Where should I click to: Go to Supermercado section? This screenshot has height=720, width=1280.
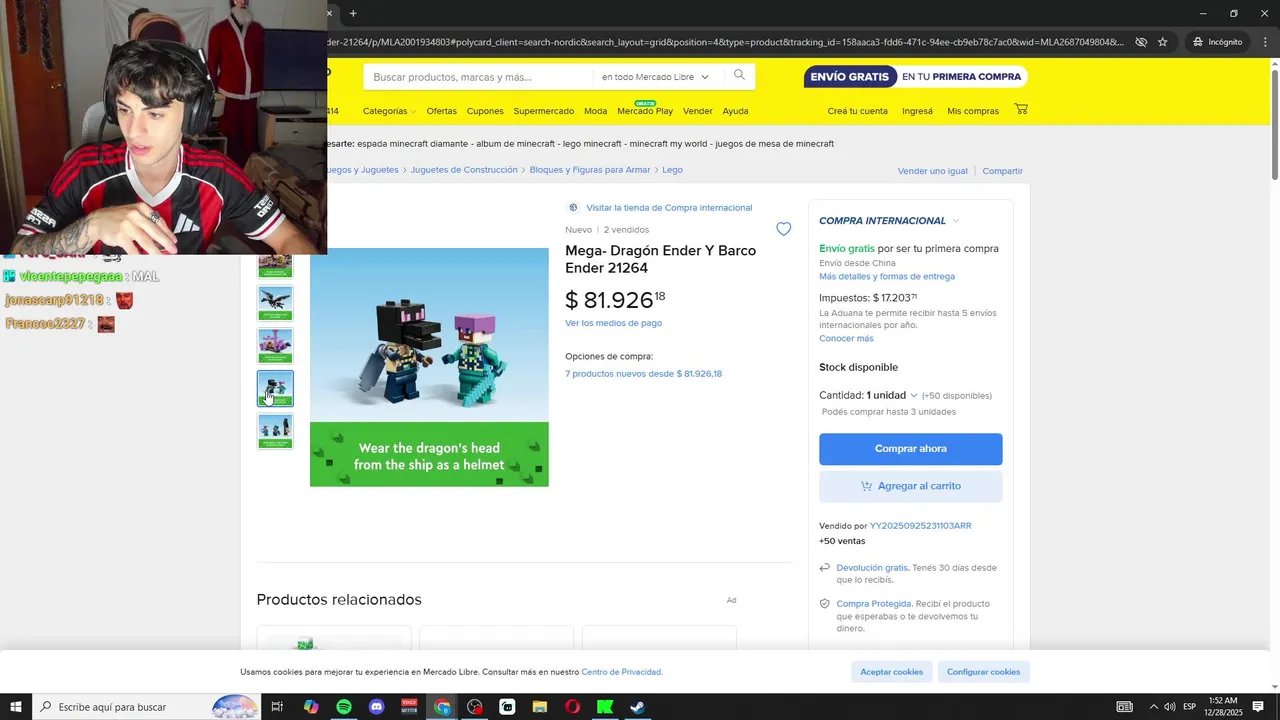click(544, 111)
